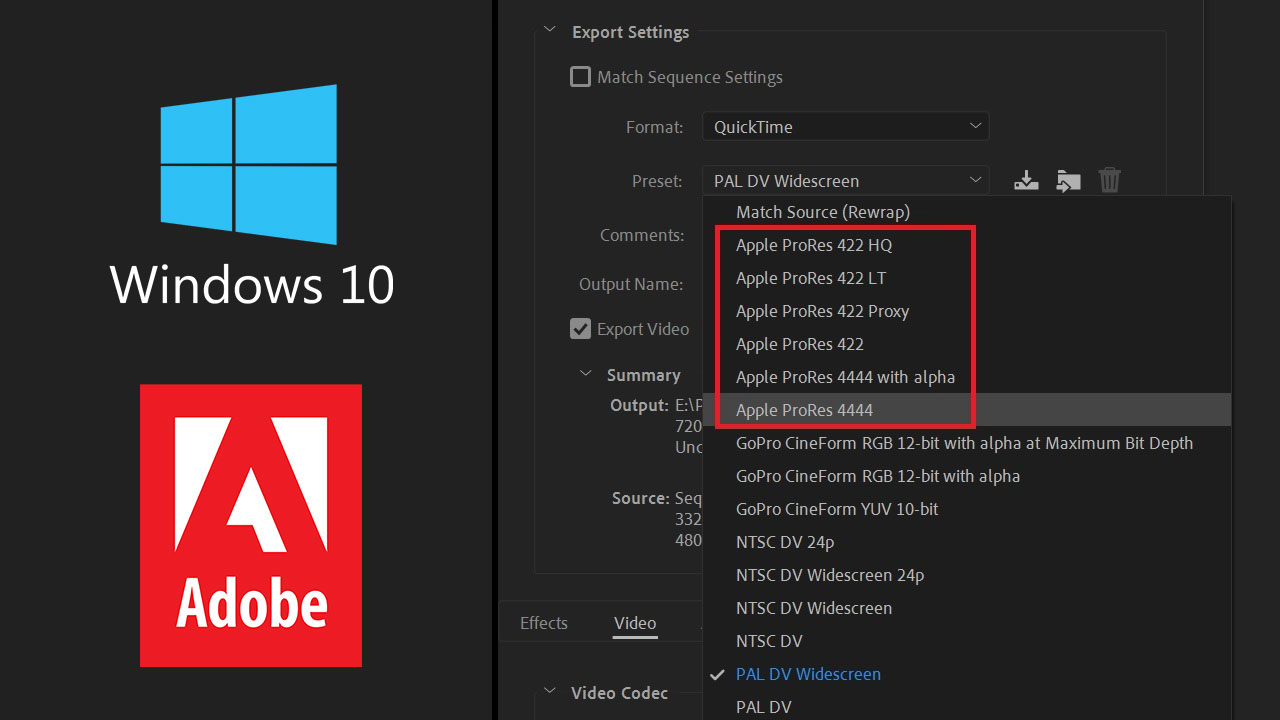Viewport: 1280px width, 720px height.
Task: Click the Save Preset icon
Action: [x=1026, y=181]
